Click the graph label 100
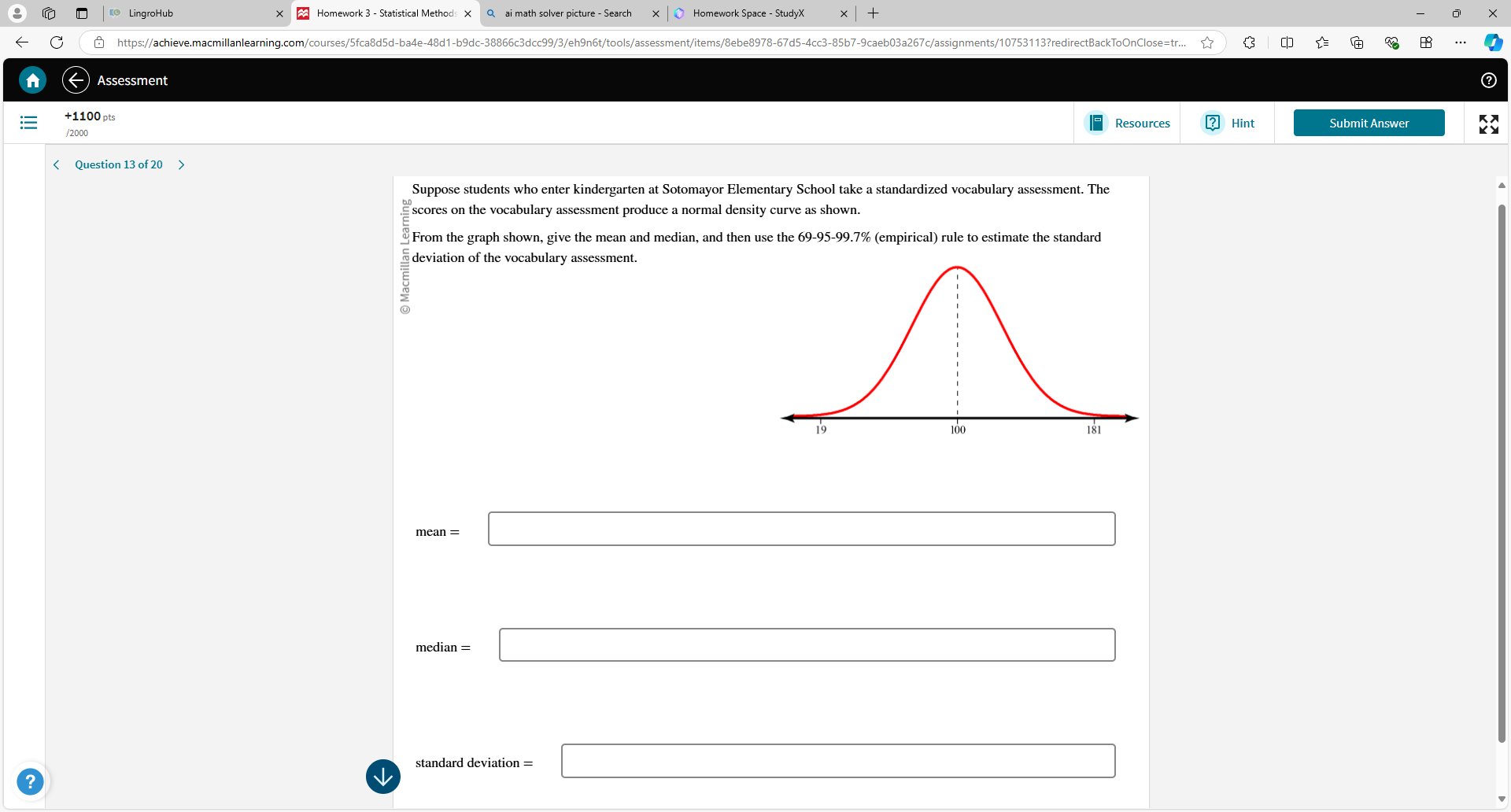The width and height of the screenshot is (1511, 812). click(x=958, y=430)
